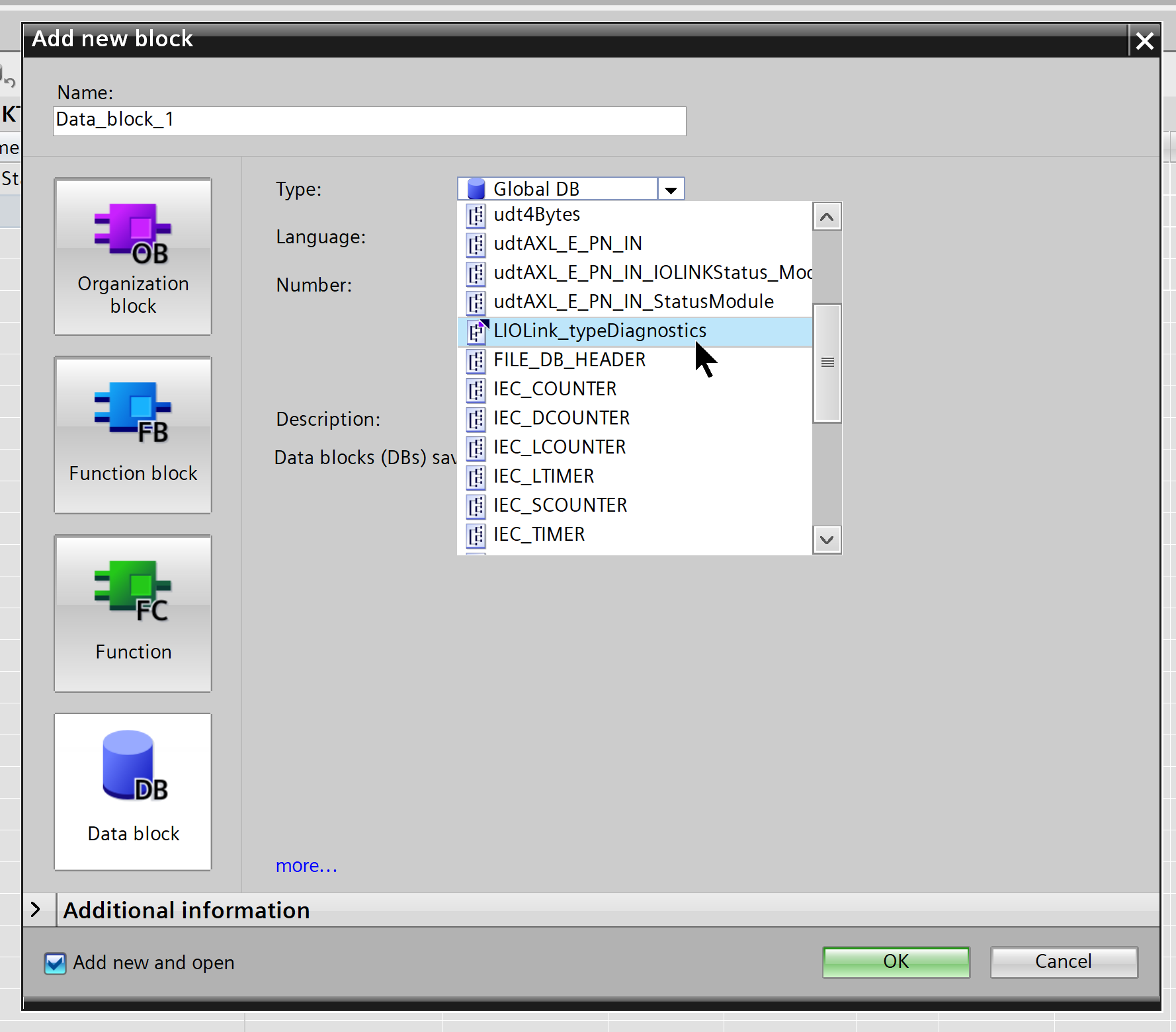Viewport: 1176px width, 1032px height.
Task: Click into the Name input field
Action: (369, 121)
